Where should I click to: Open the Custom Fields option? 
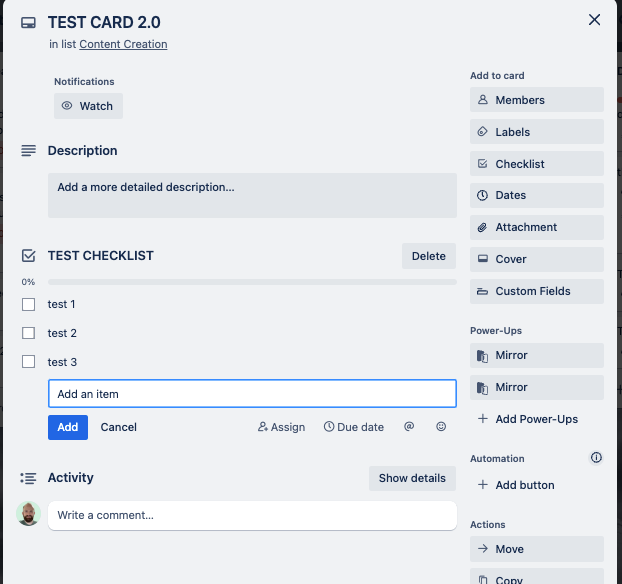(537, 291)
